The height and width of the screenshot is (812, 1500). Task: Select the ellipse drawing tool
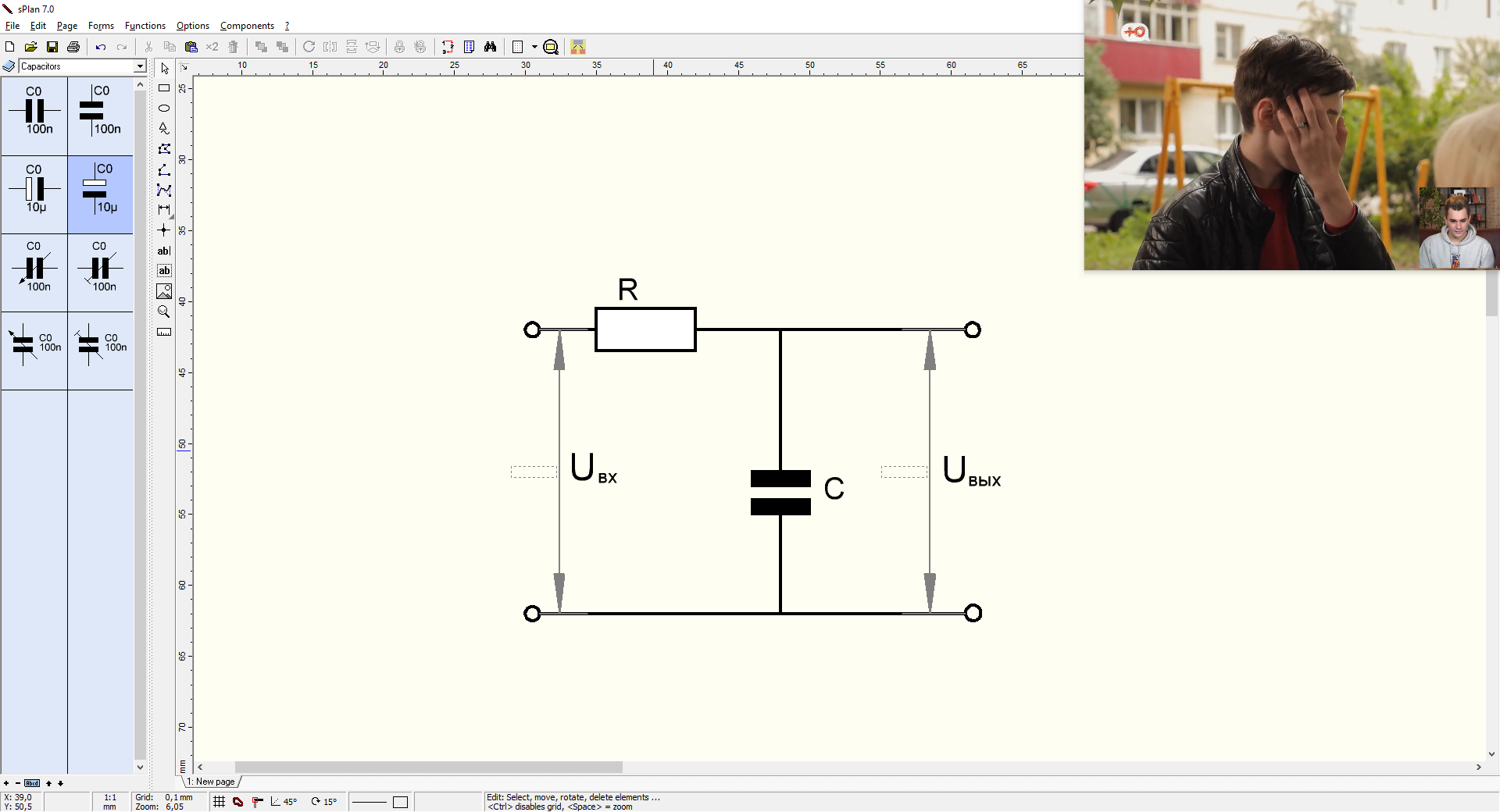[164, 109]
